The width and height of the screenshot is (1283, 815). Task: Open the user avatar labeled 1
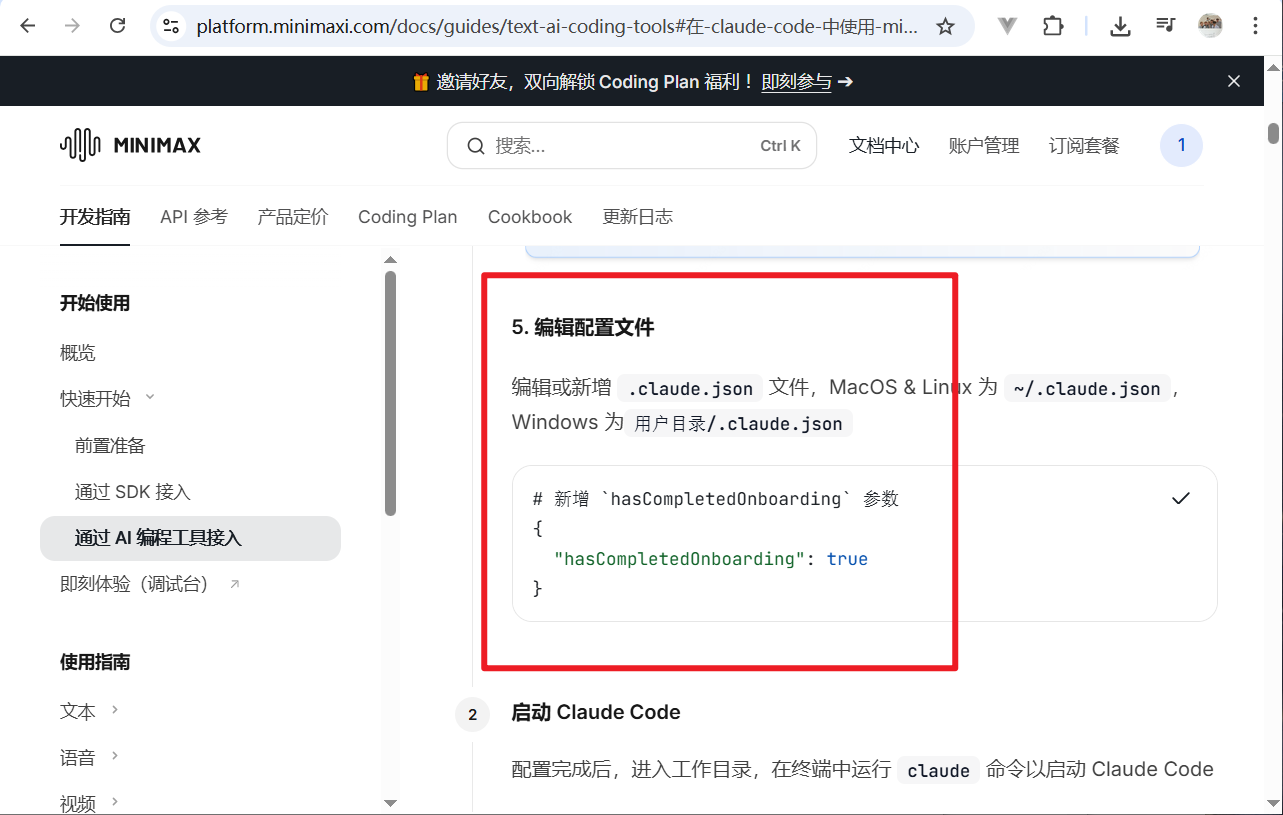click(x=1181, y=145)
